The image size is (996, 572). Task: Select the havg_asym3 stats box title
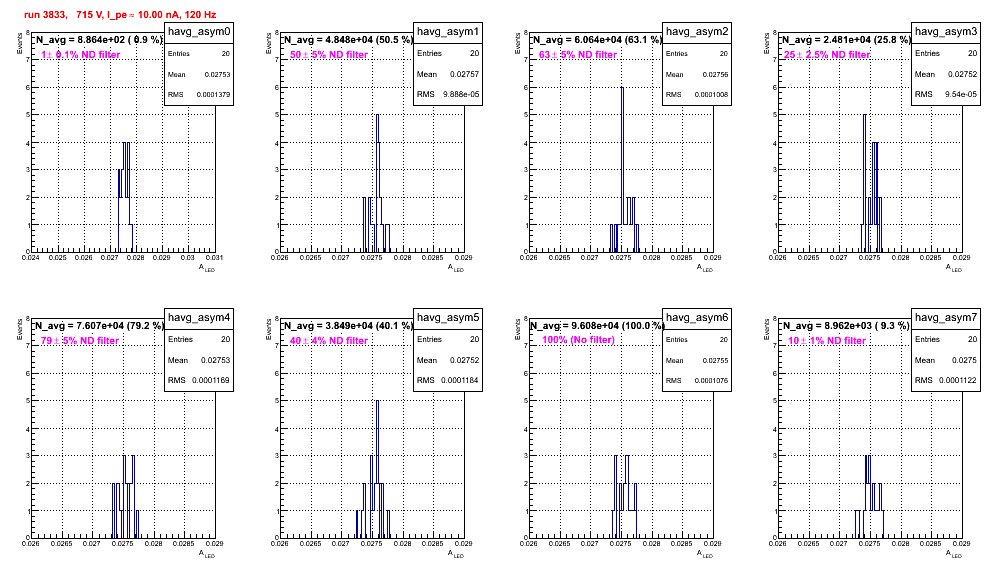click(946, 32)
